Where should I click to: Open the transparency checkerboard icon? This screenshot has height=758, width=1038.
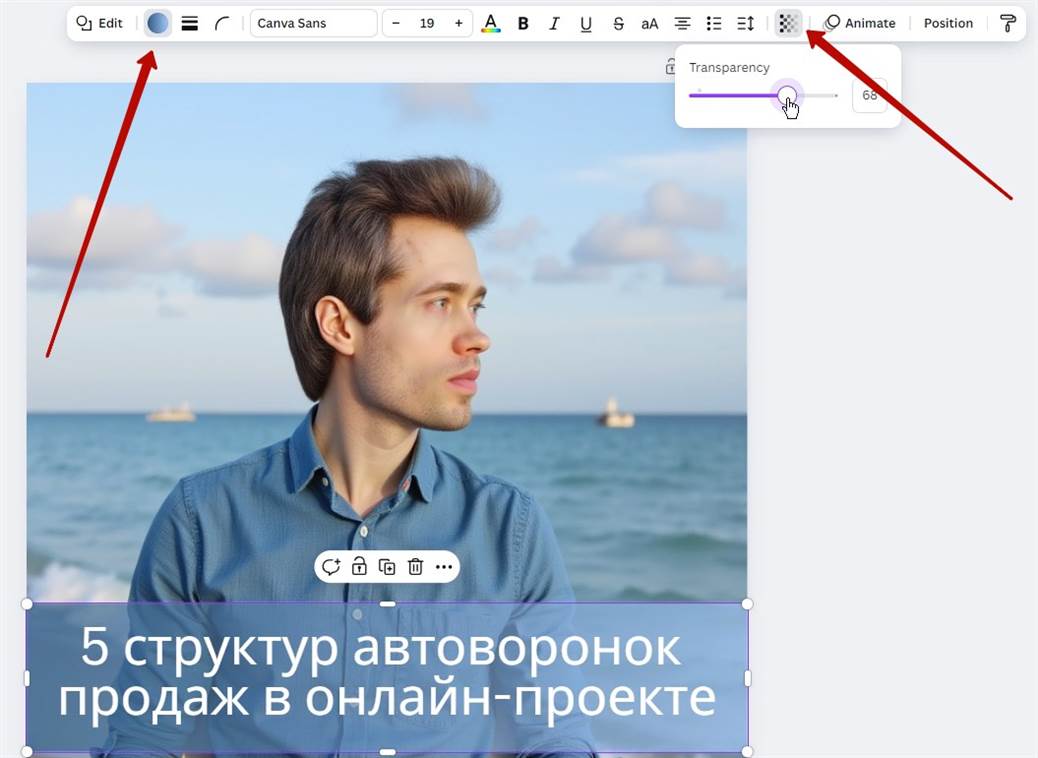click(788, 23)
